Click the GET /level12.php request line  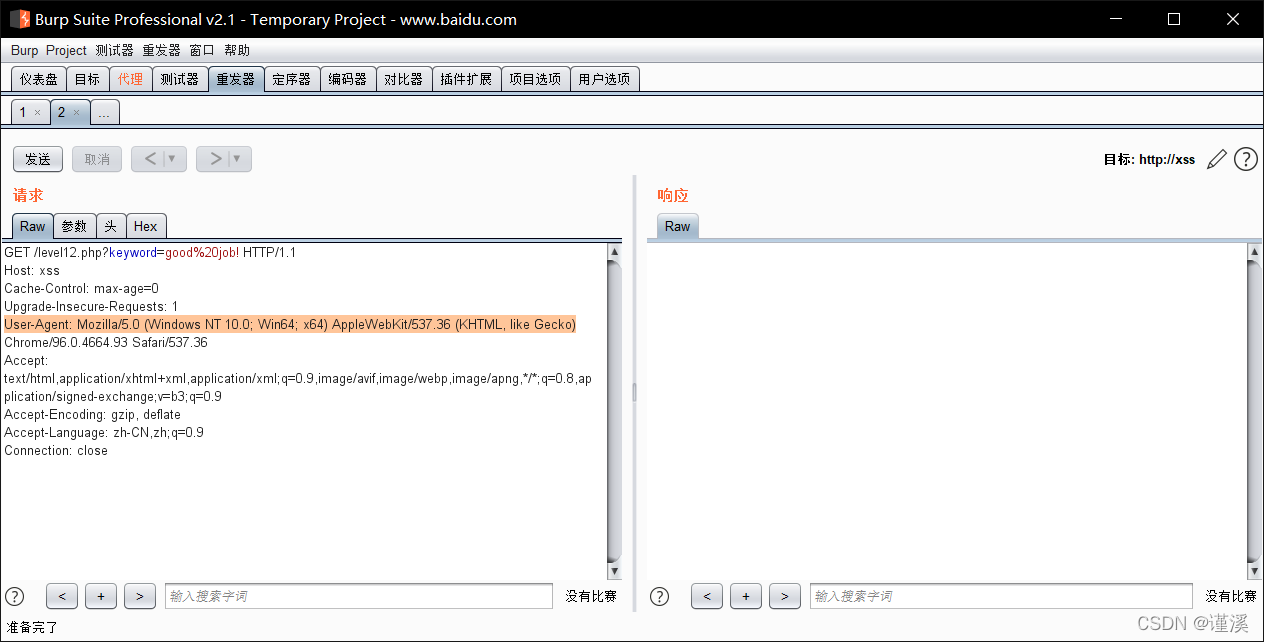point(150,253)
